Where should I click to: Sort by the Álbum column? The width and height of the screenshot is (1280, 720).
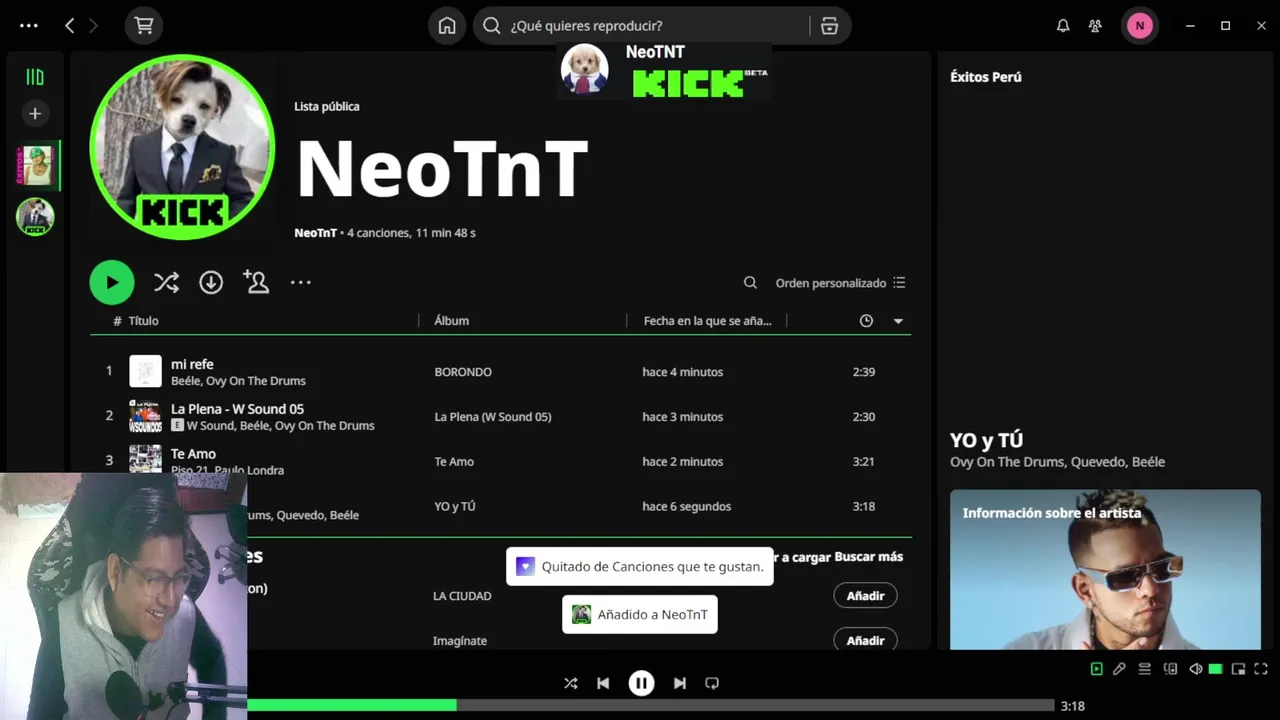coord(452,321)
